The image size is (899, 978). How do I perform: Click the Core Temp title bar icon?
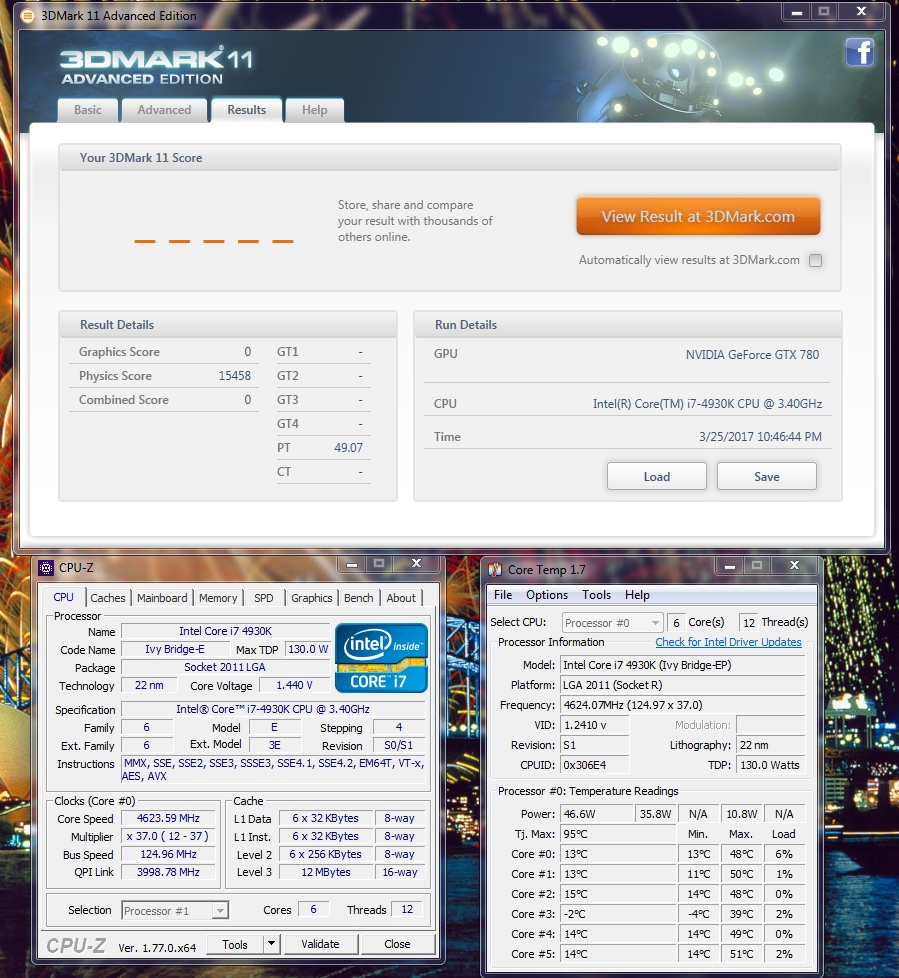click(x=495, y=569)
